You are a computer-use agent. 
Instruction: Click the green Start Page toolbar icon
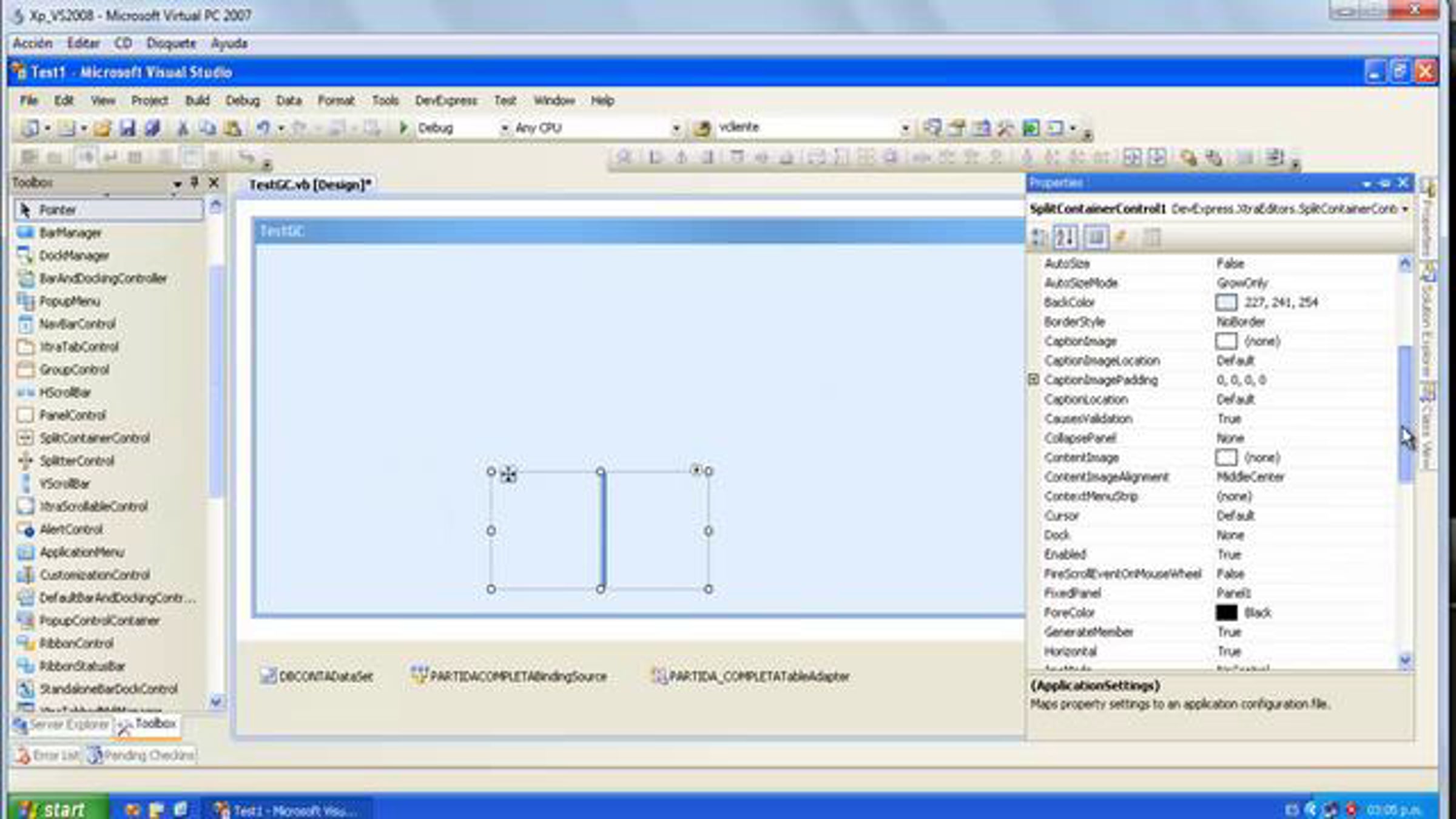click(x=1031, y=128)
